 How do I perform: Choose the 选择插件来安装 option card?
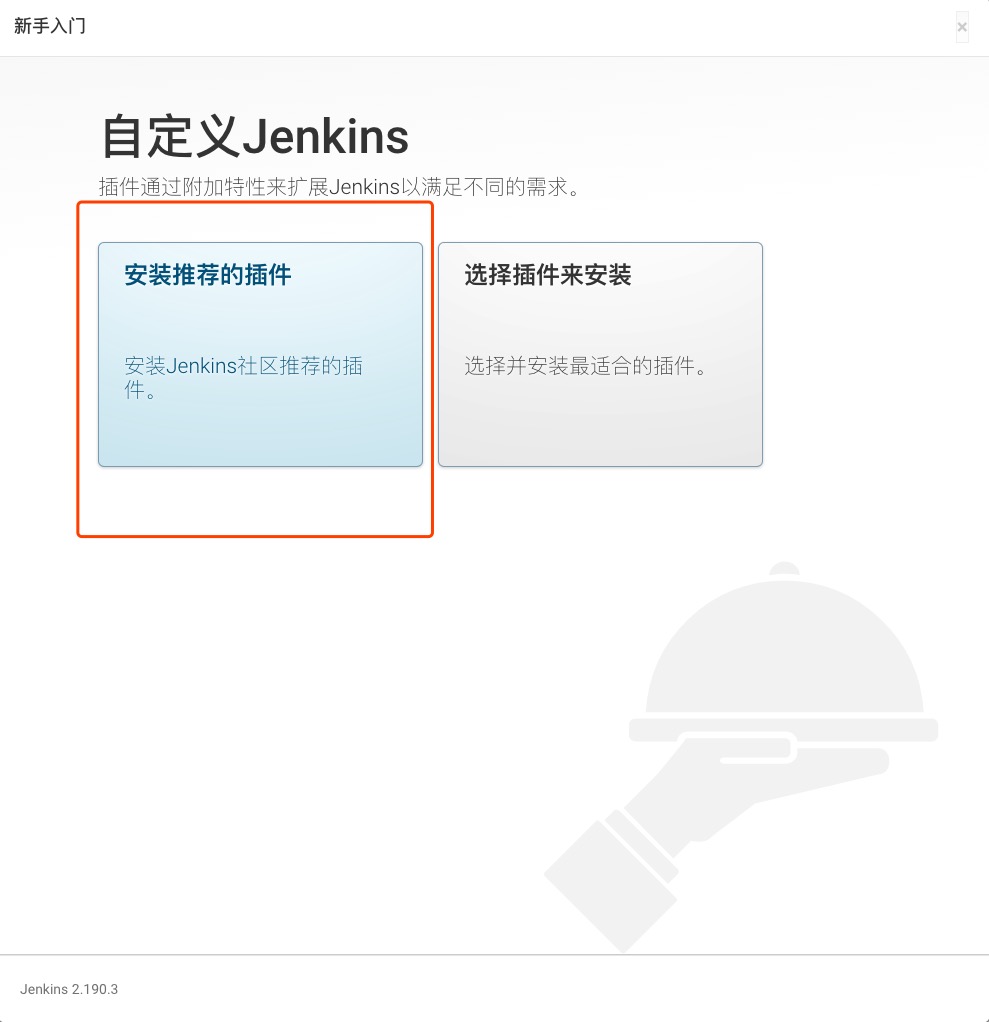point(600,354)
